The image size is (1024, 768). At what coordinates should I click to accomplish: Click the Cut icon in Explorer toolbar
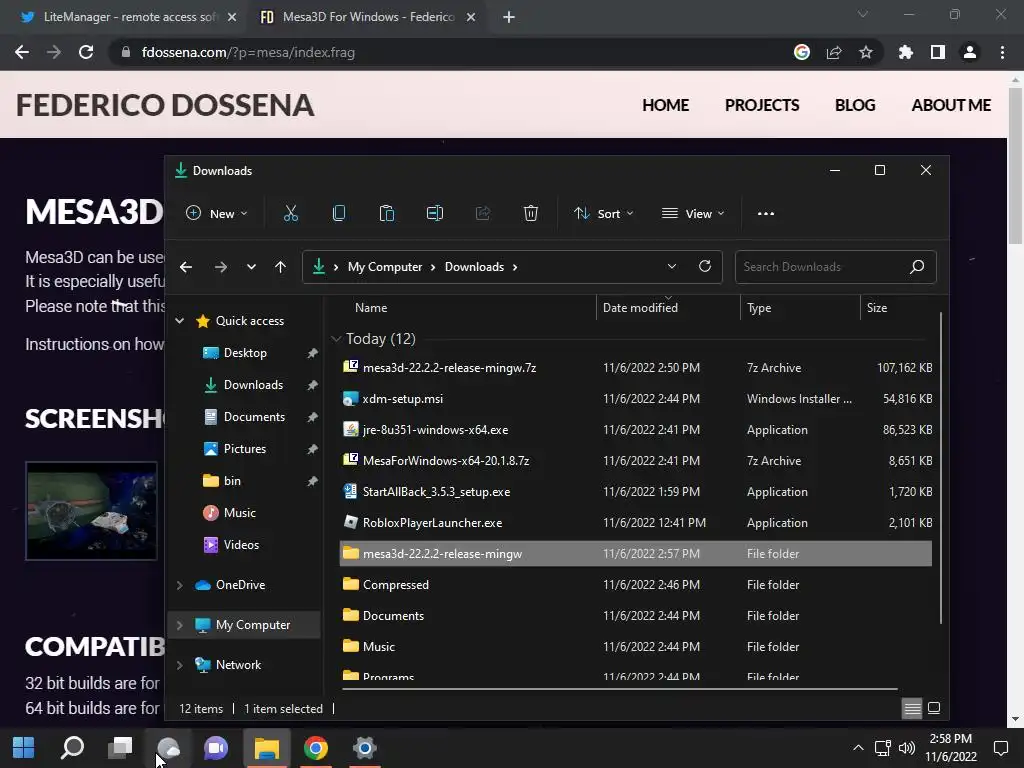291,214
